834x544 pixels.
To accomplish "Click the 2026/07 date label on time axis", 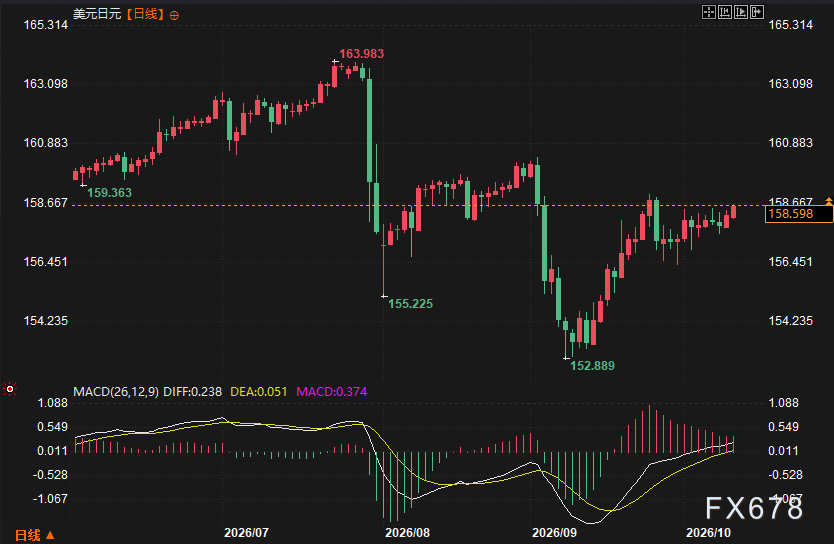I will (x=246, y=533).
